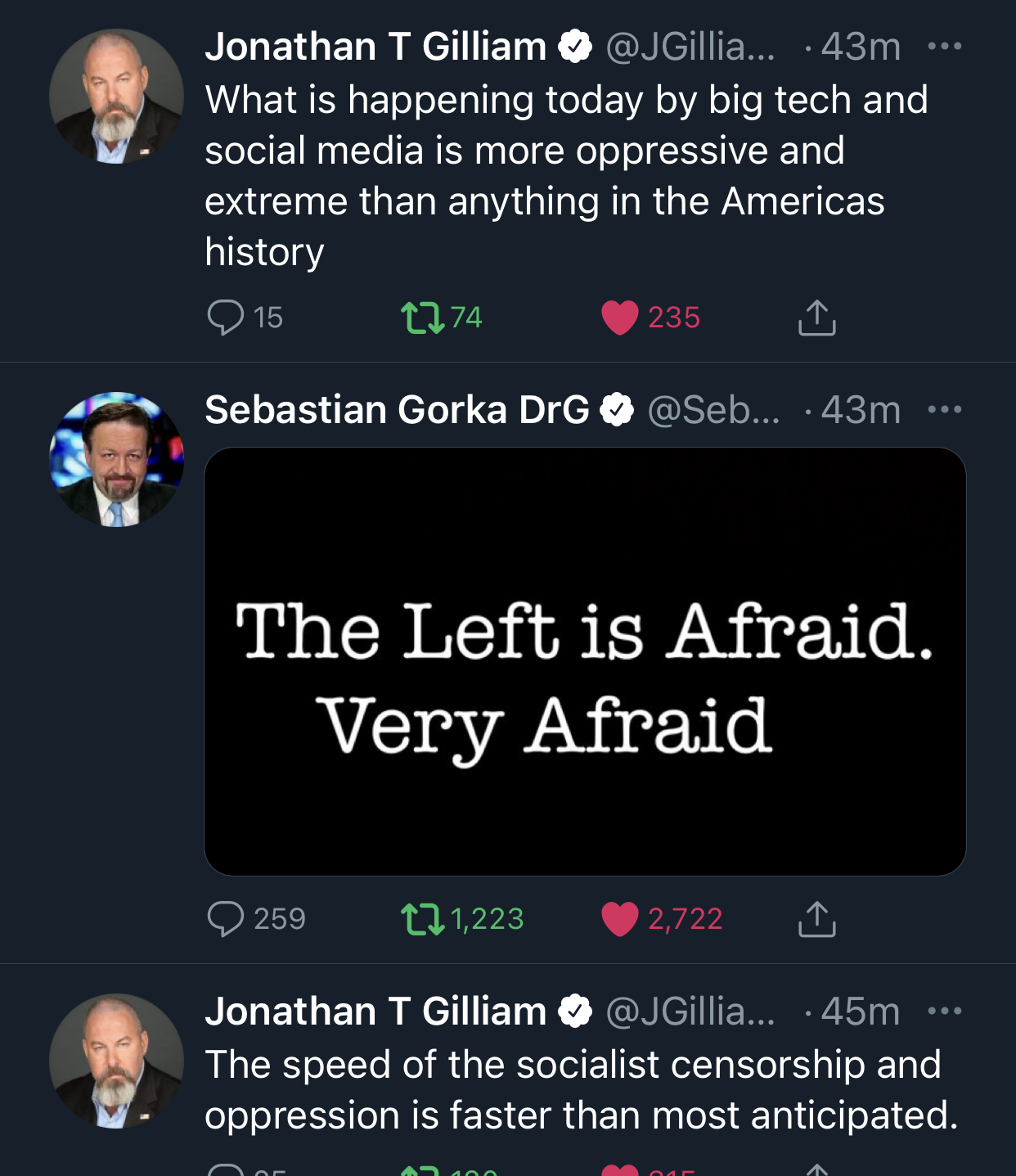This screenshot has height=1176, width=1016.
Task: Reply to the big tech tweet
Action: pos(226,318)
